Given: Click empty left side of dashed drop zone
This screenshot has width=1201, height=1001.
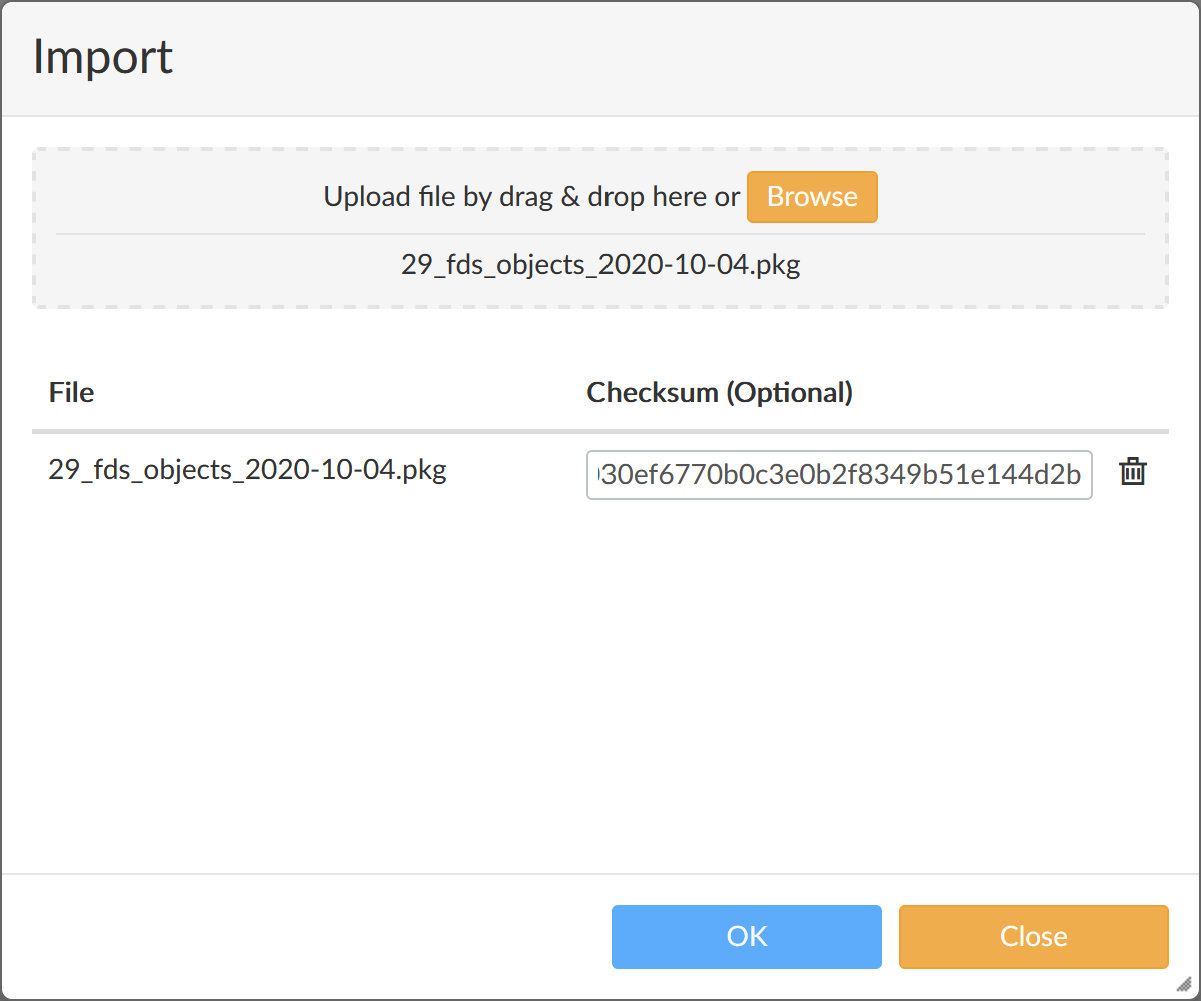Looking at the screenshot, I should pos(150,200).
